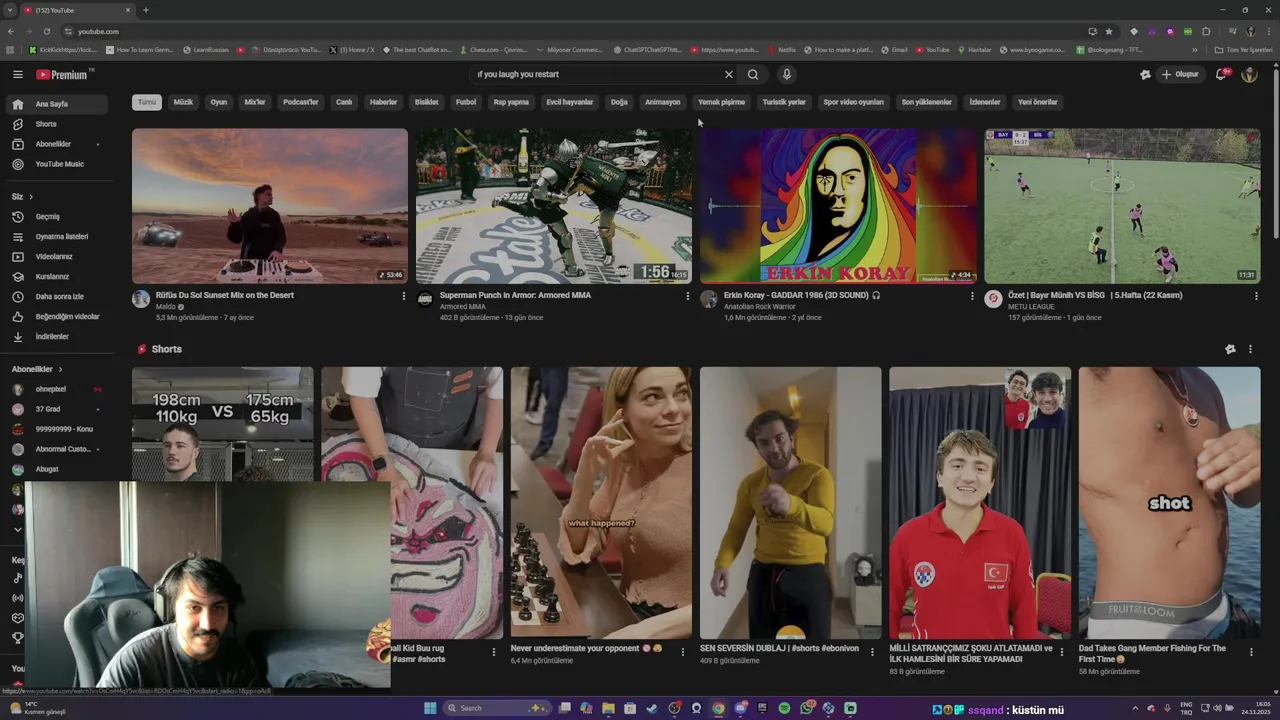This screenshot has height=720, width=1280.
Task: Open options menu for Rüfüs Du Sol video
Action: click(404, 296)
